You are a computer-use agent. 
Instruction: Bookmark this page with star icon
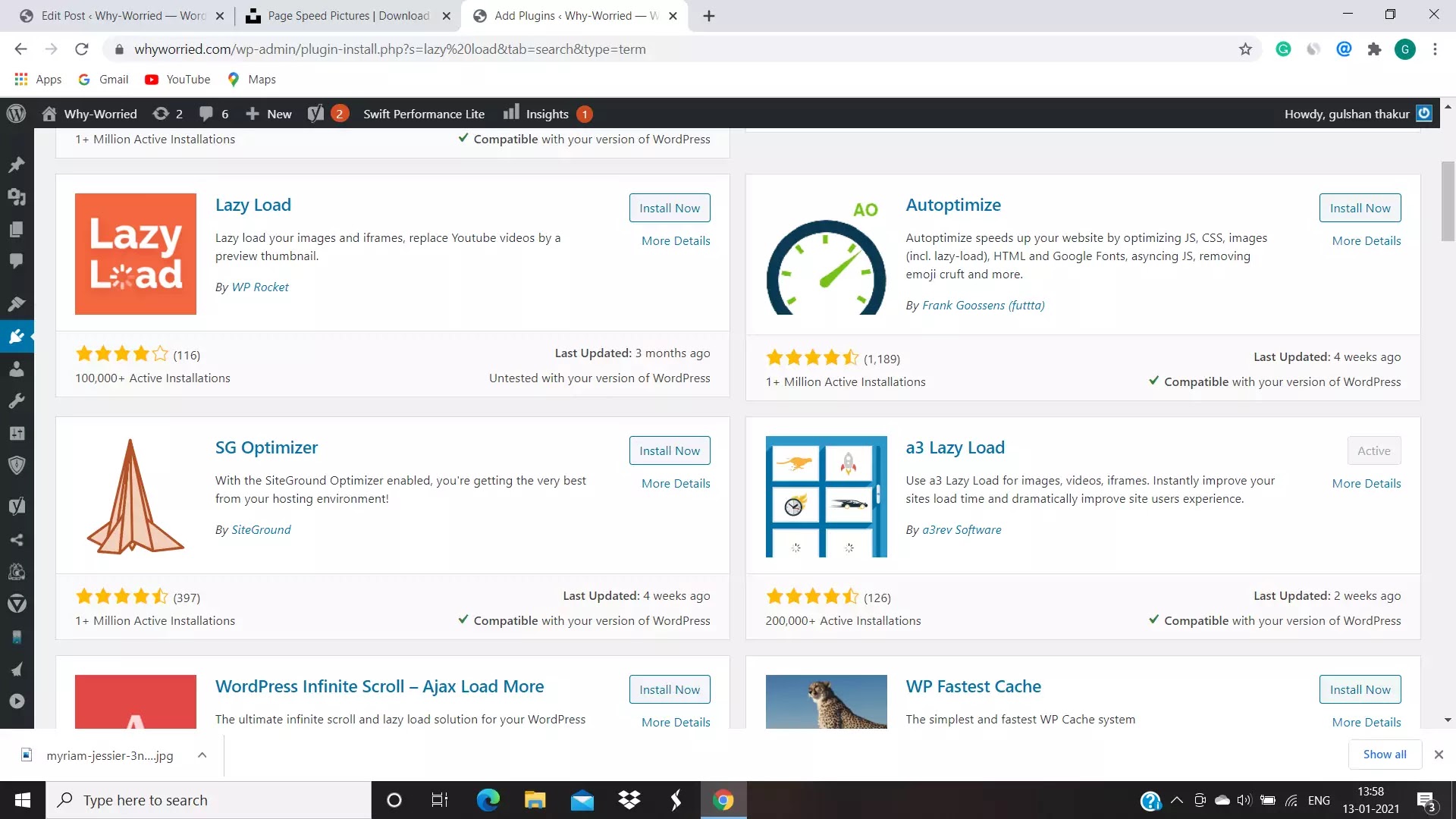pyautogui.click(x=1245, y=49)
